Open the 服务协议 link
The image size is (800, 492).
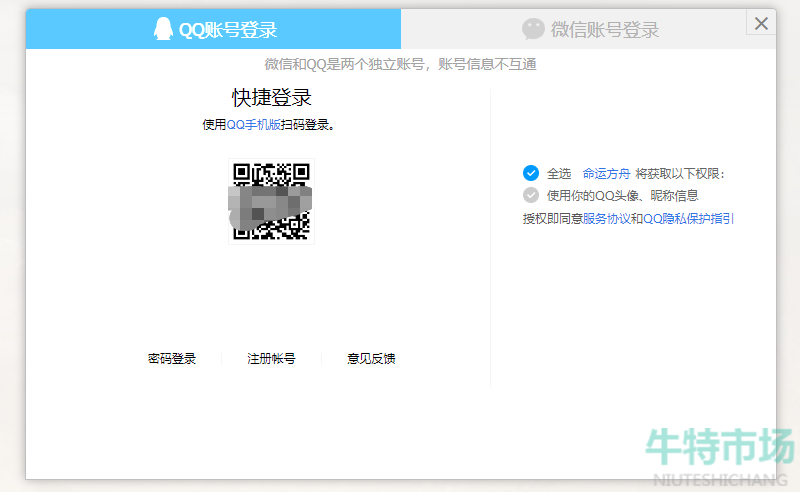point(606,218)
